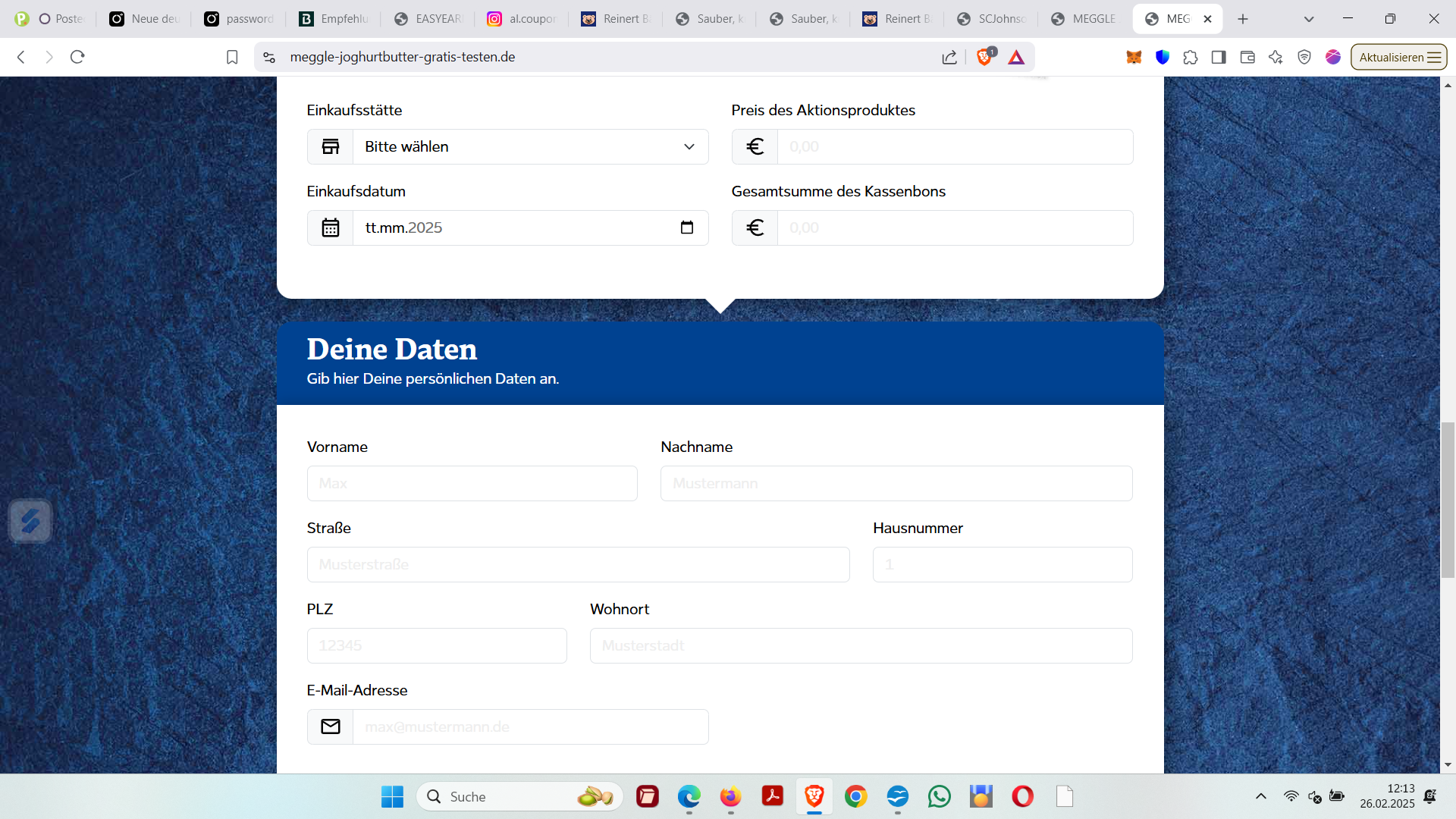1456x819 pixels.
Task: Open Brave Shields lion icon
Action: (984, 57)
